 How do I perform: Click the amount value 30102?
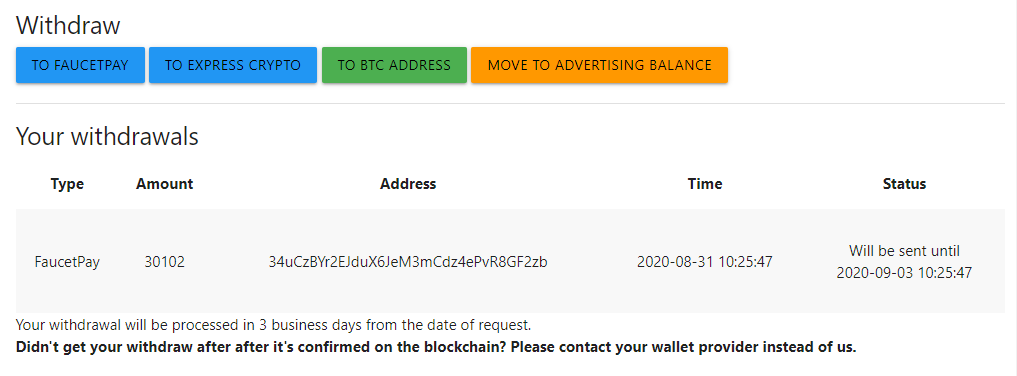[x=165, y=263]
